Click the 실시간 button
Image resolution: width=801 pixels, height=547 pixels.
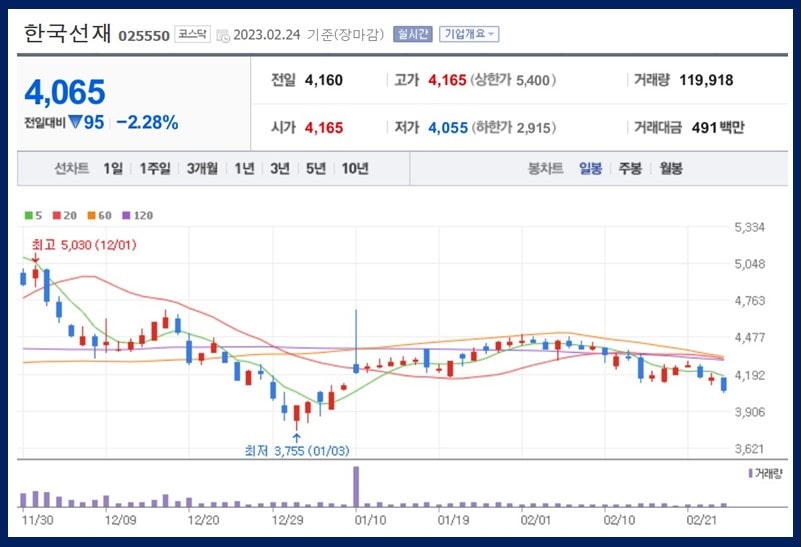(413, 34)
